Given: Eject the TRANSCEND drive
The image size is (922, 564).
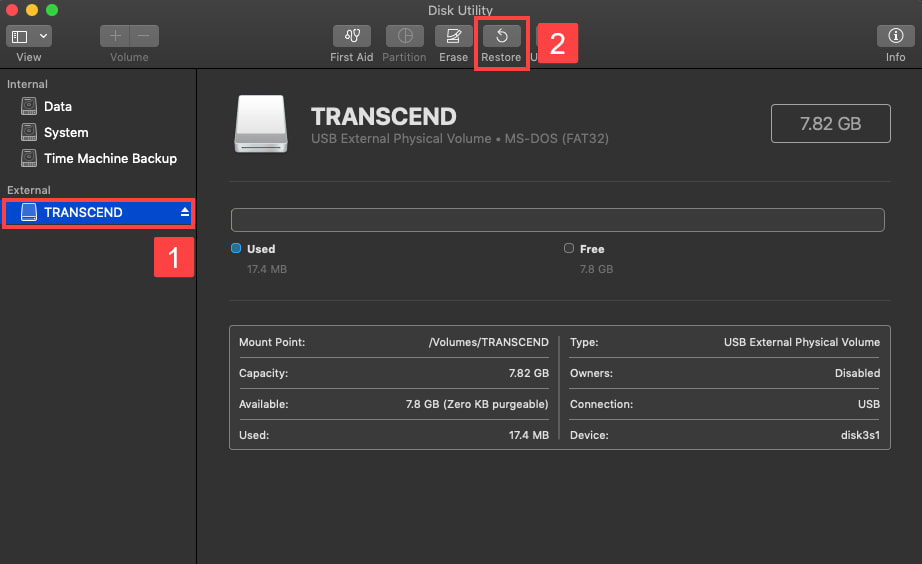Looking at the screenshot, I should coord(184,213).
